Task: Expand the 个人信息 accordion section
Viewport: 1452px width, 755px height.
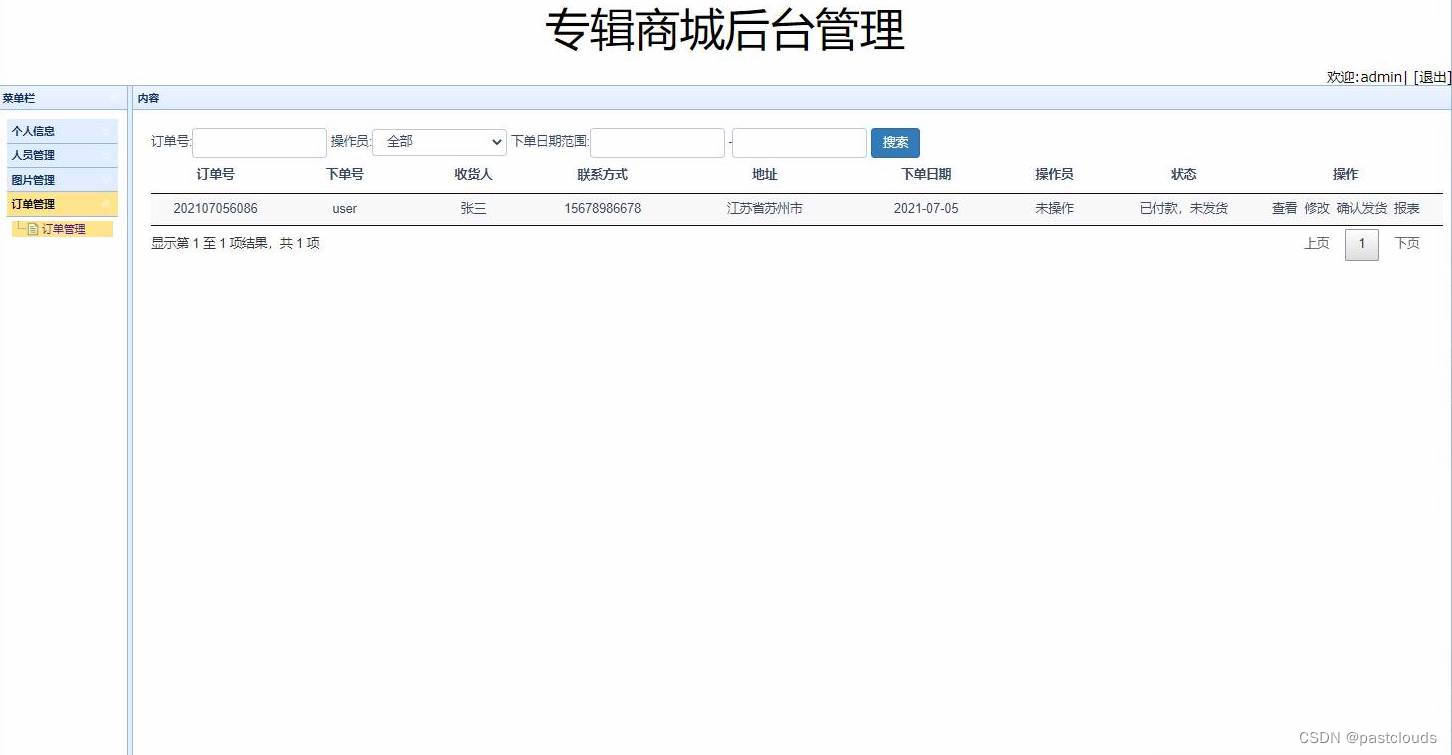Action: (62, 131)
